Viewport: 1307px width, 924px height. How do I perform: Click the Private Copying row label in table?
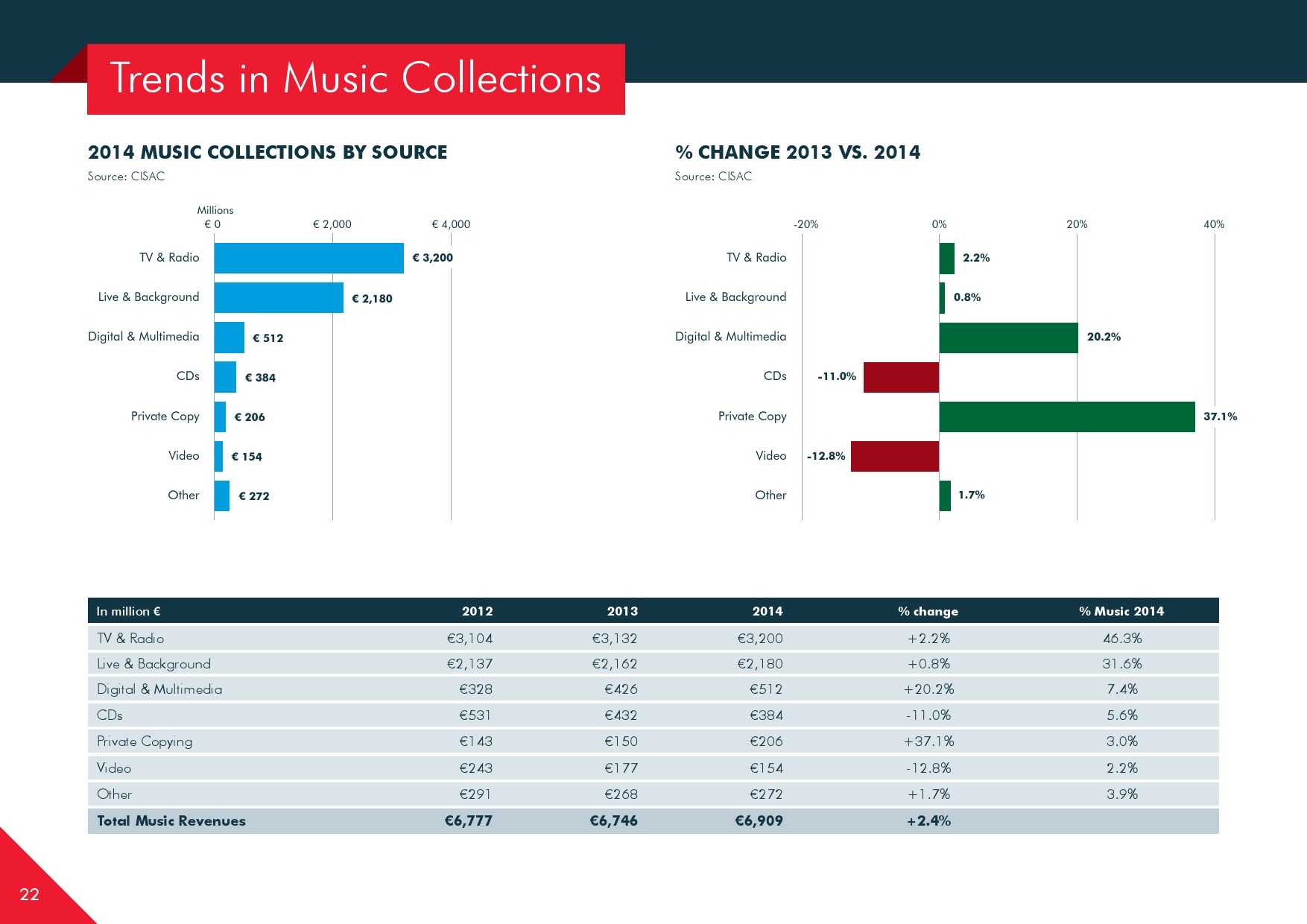pos(145,741)
